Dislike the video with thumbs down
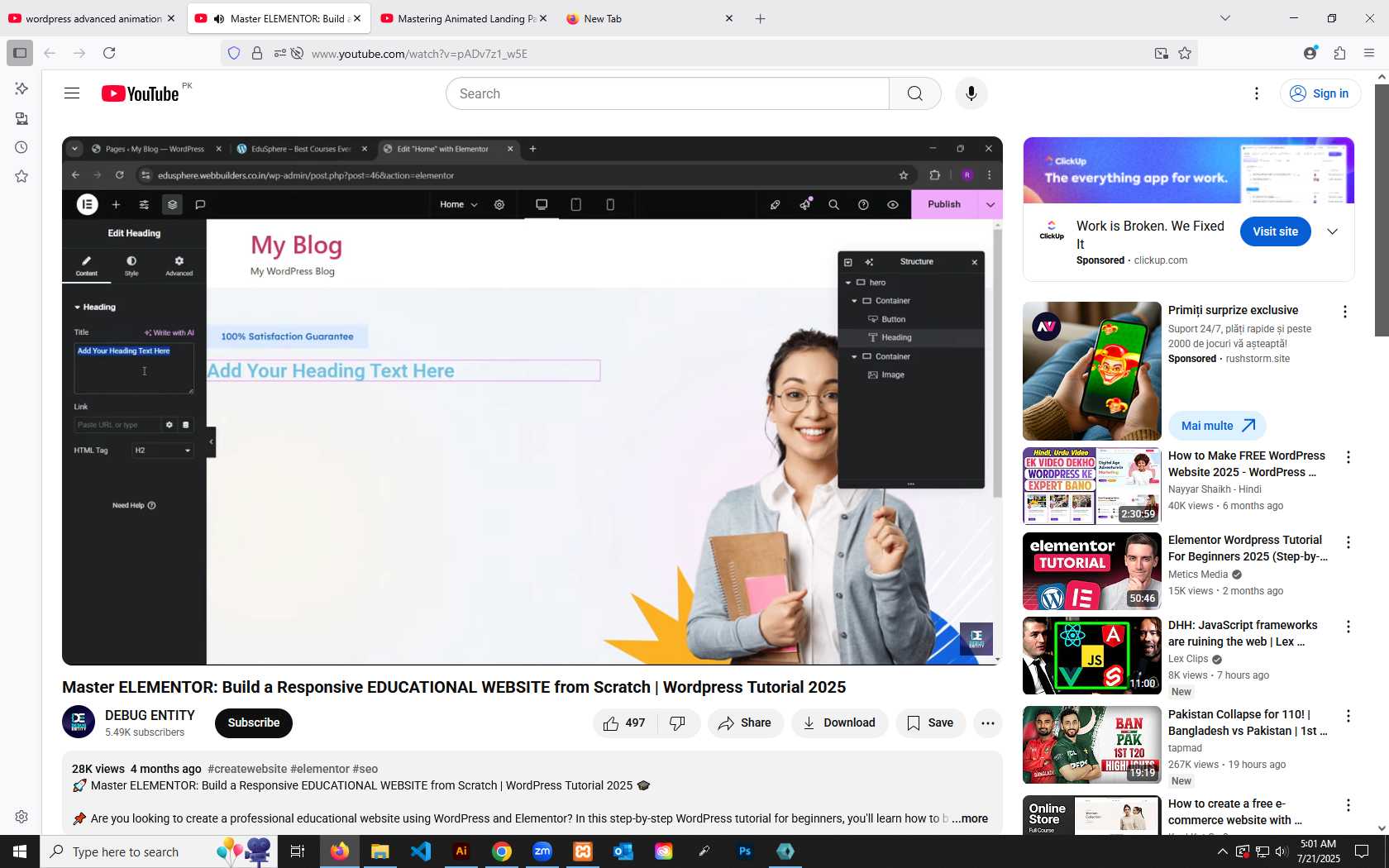This screenshot has width=1389, height=868. 678,723
